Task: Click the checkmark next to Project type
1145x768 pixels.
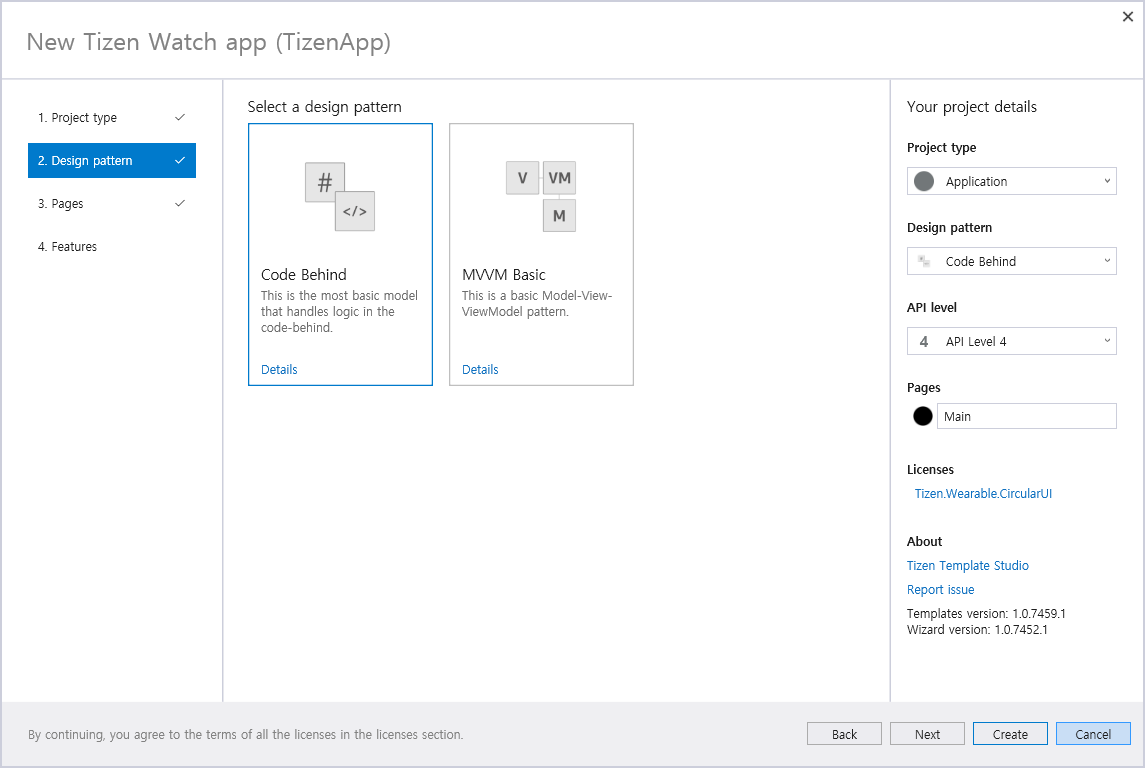Action: (180, 117)
